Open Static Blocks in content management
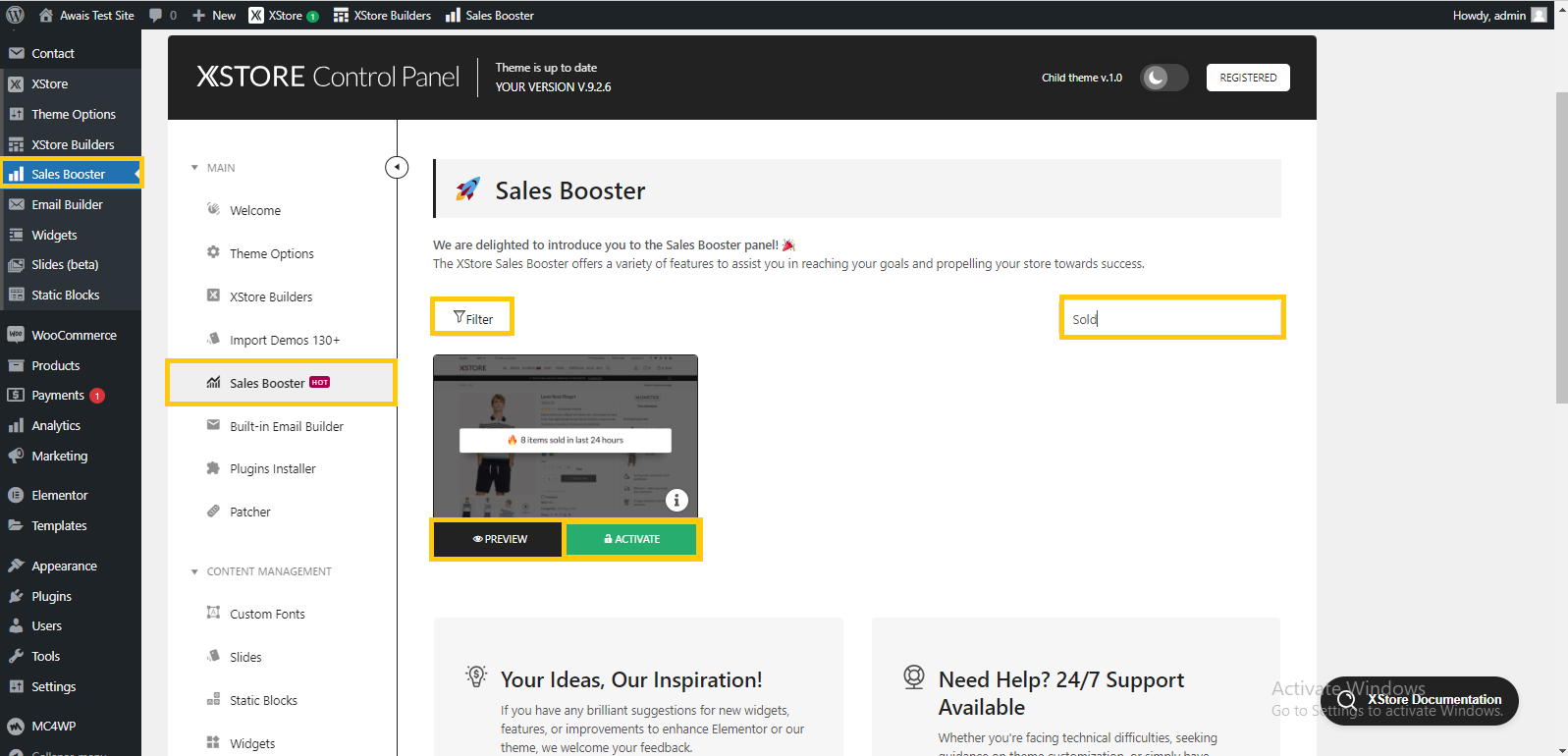The height and width of the screenshot is (756, 1568). pyautogui.click(x=283, y=700)
